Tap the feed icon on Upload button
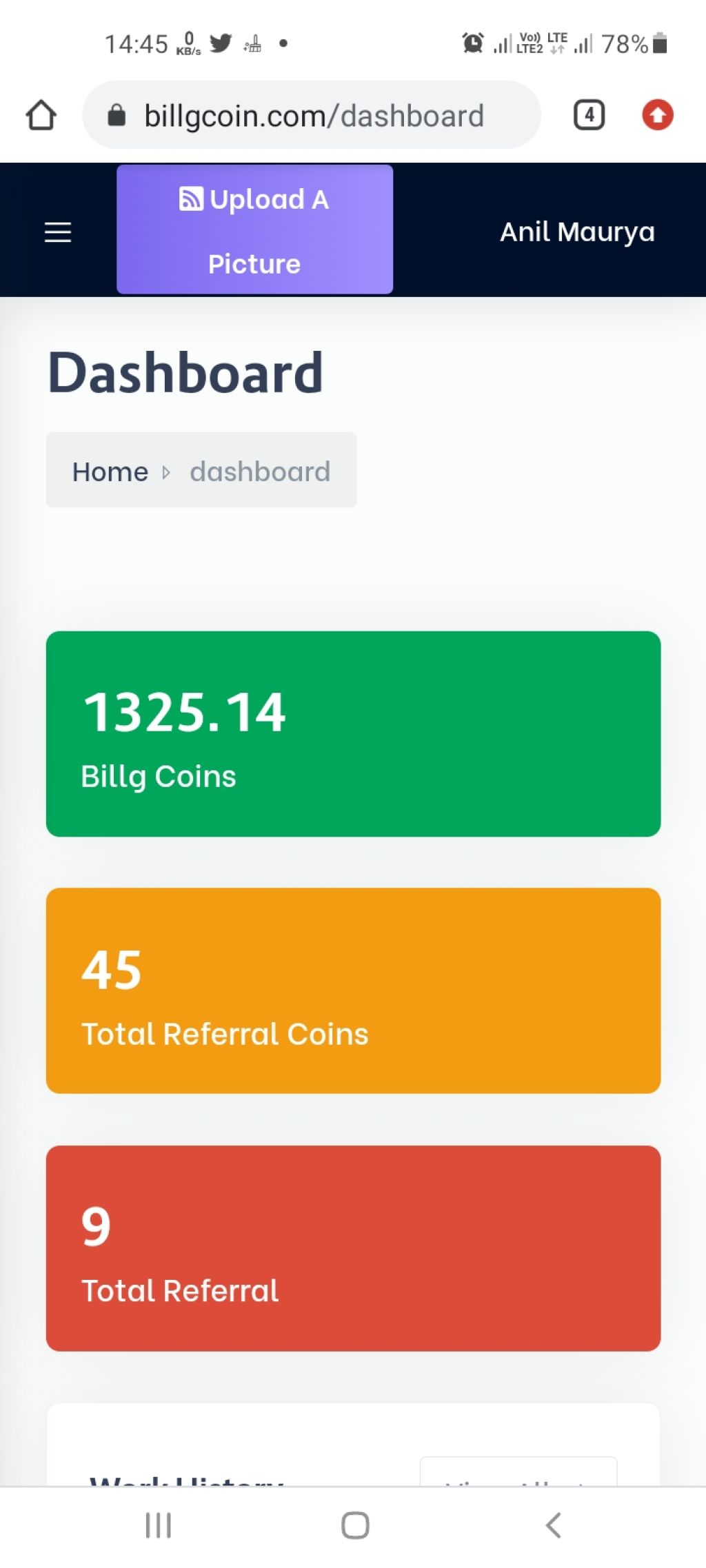Image resolution: width=706 pixels, height=1568 pixels. (x=191, y=198)
